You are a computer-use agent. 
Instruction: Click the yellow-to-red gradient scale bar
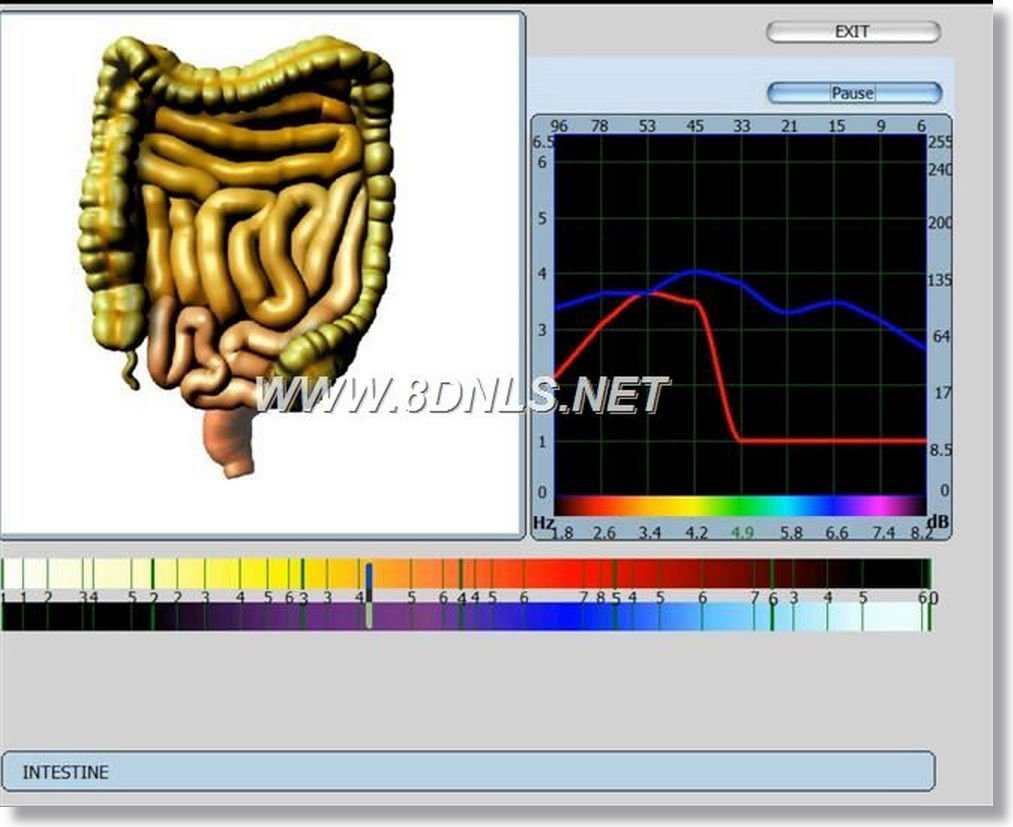tap(465, 574)
